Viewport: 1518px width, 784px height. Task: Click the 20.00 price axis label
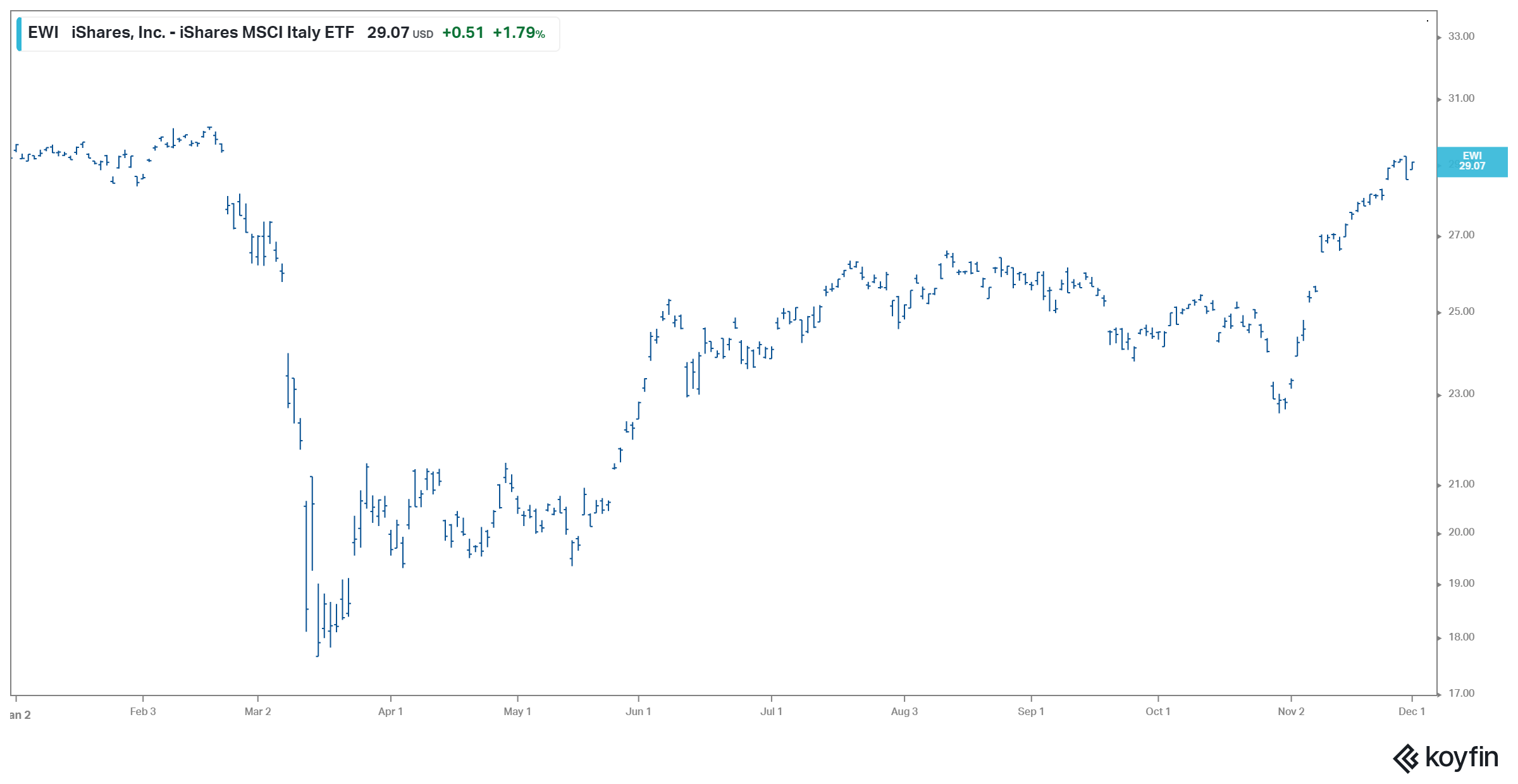click(1461, 532)
